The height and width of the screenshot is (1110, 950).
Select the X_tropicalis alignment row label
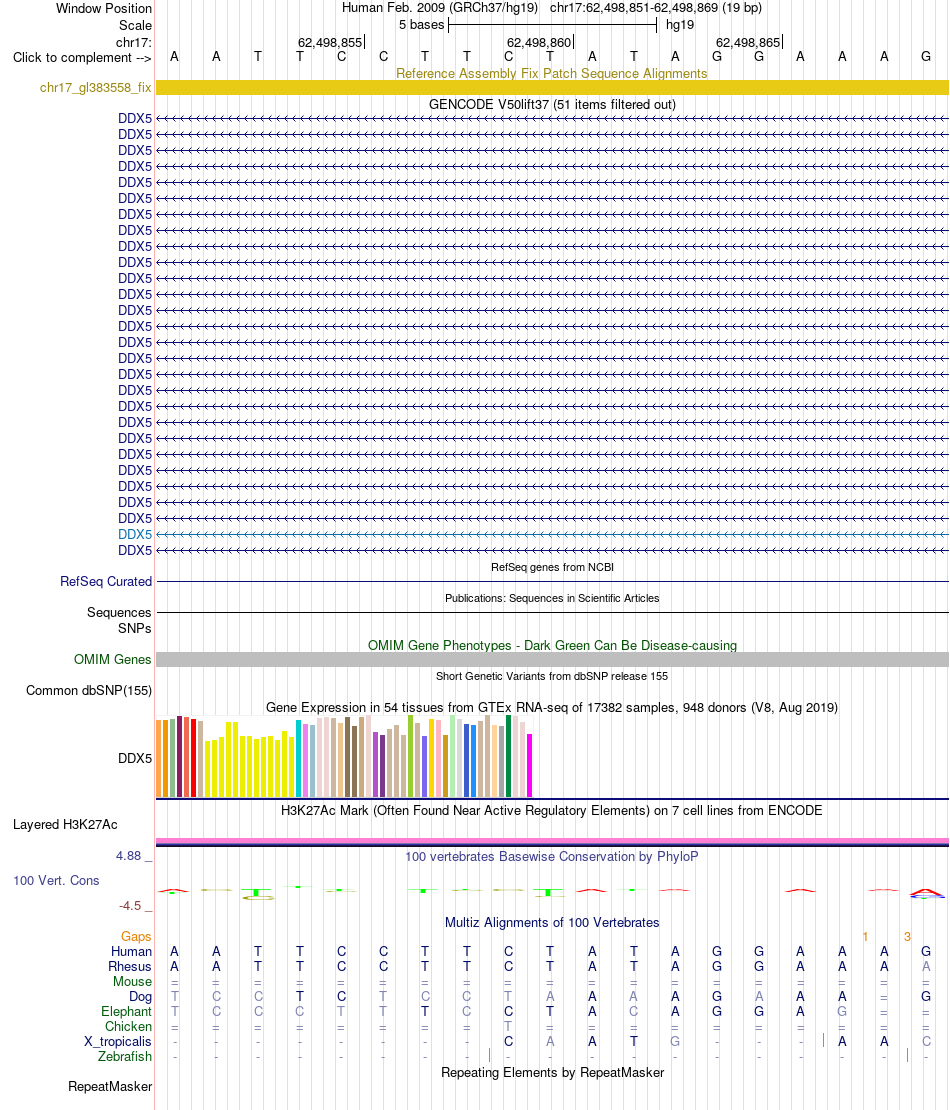click(118, 1041)
